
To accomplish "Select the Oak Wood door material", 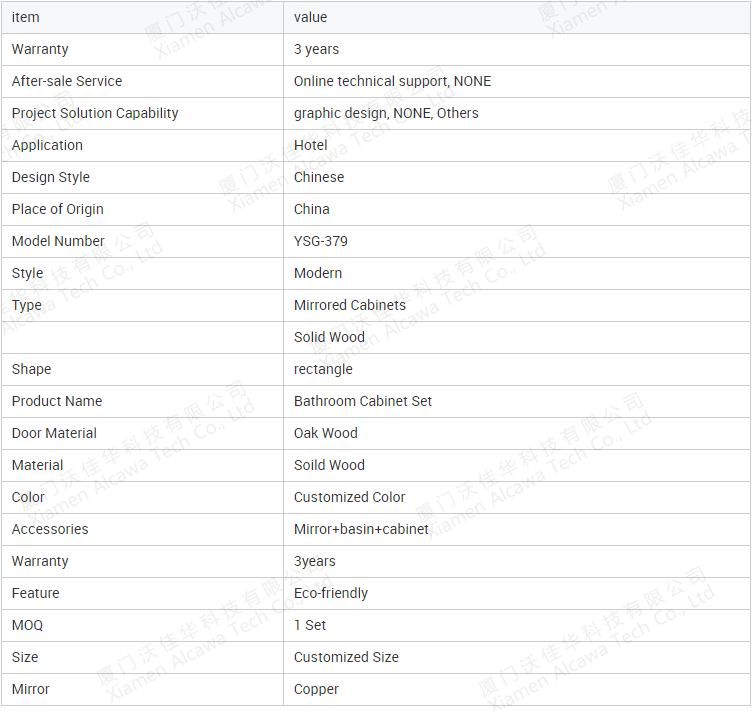I will coord(326,433).
